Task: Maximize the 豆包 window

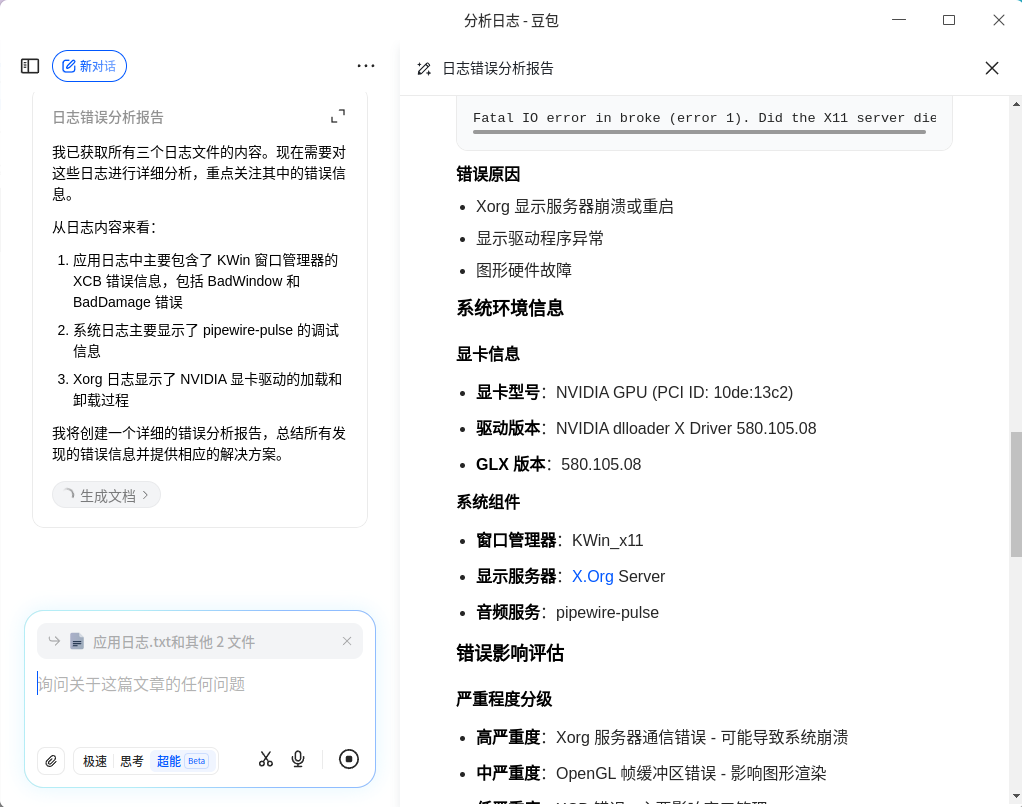Action: point(949,20)
